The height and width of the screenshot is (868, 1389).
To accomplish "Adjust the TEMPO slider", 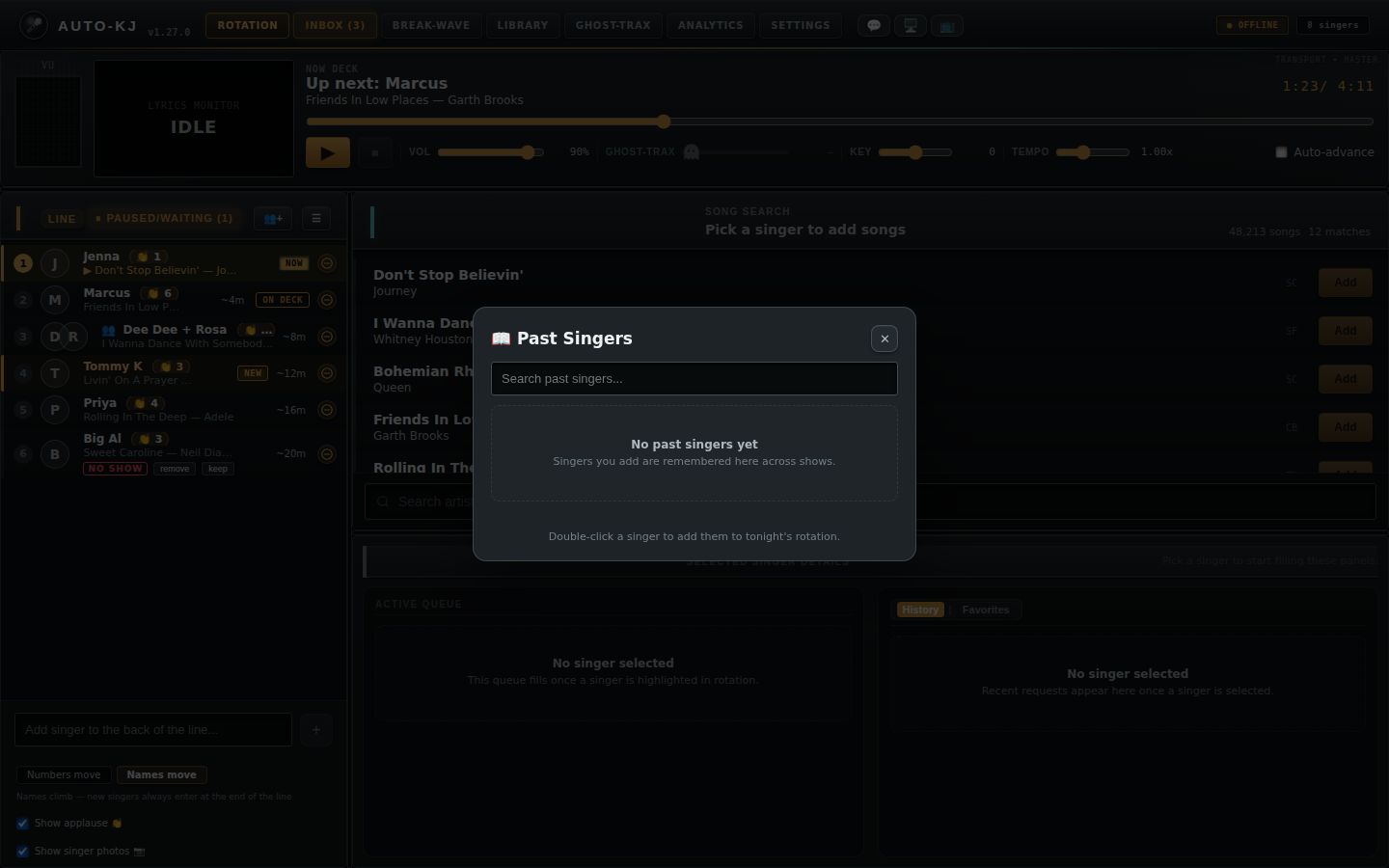I will [x=1093, y=152].
